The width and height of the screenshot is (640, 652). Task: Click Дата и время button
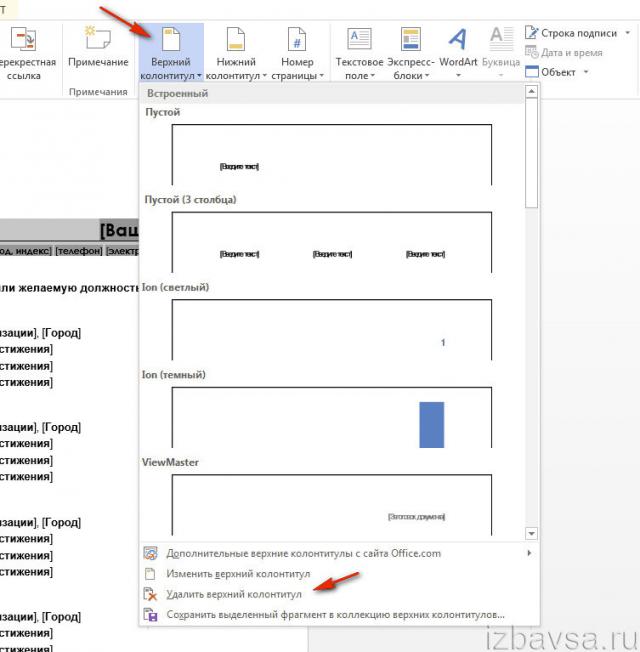click(x=571, y=53)
